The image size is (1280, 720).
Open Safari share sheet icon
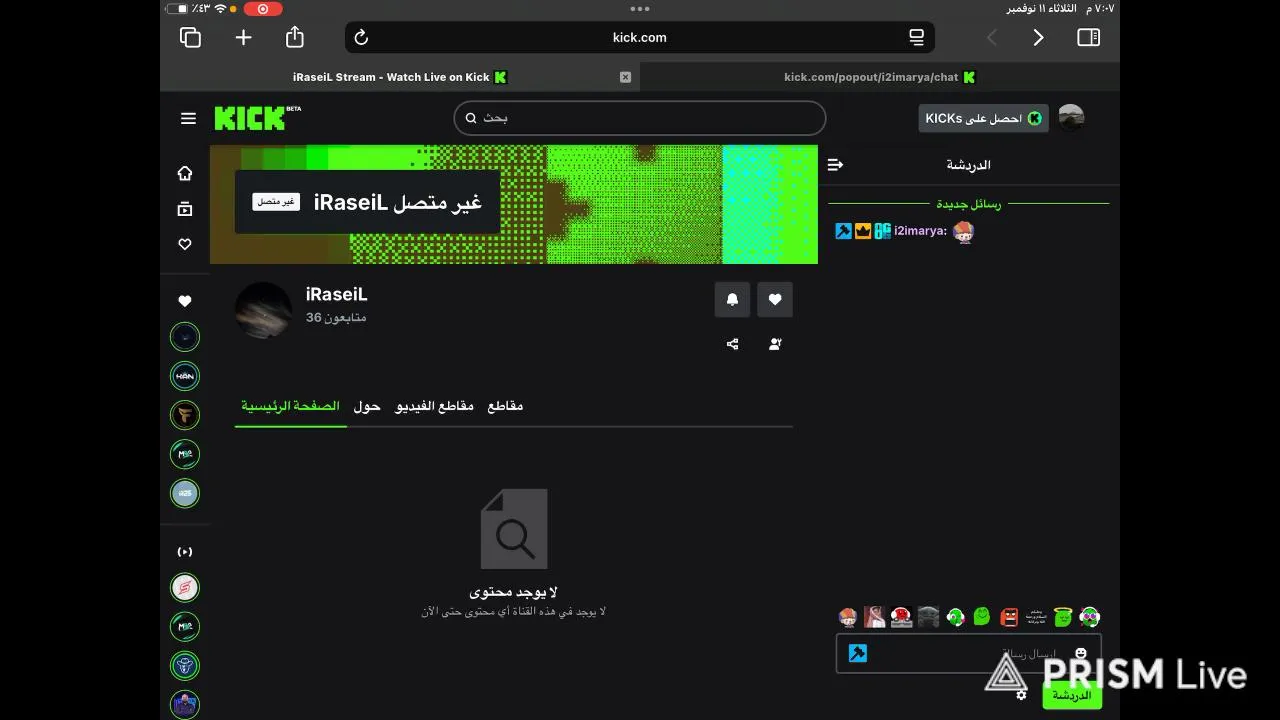(x=295, y=37)
